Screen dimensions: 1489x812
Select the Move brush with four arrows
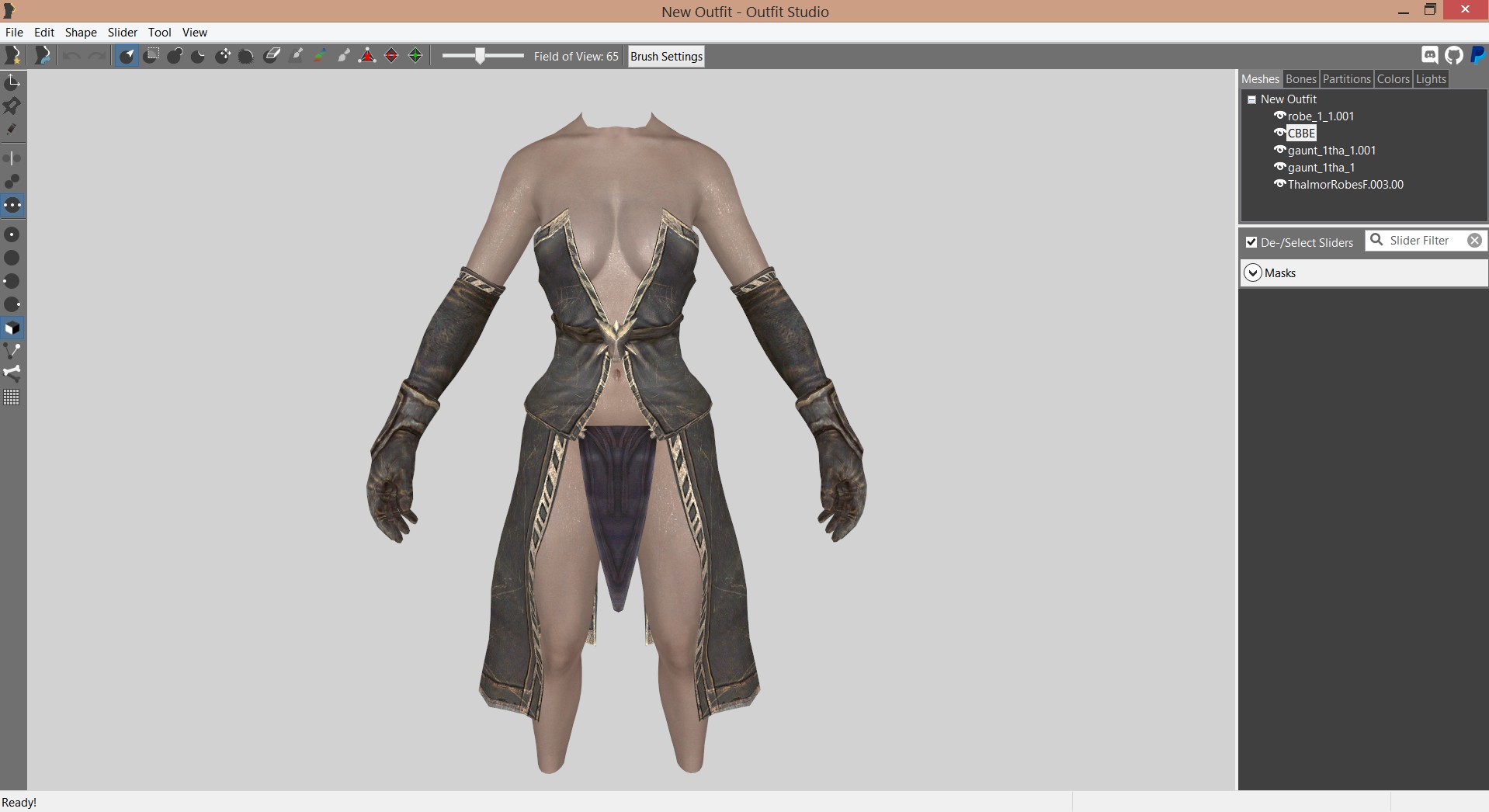223,56
